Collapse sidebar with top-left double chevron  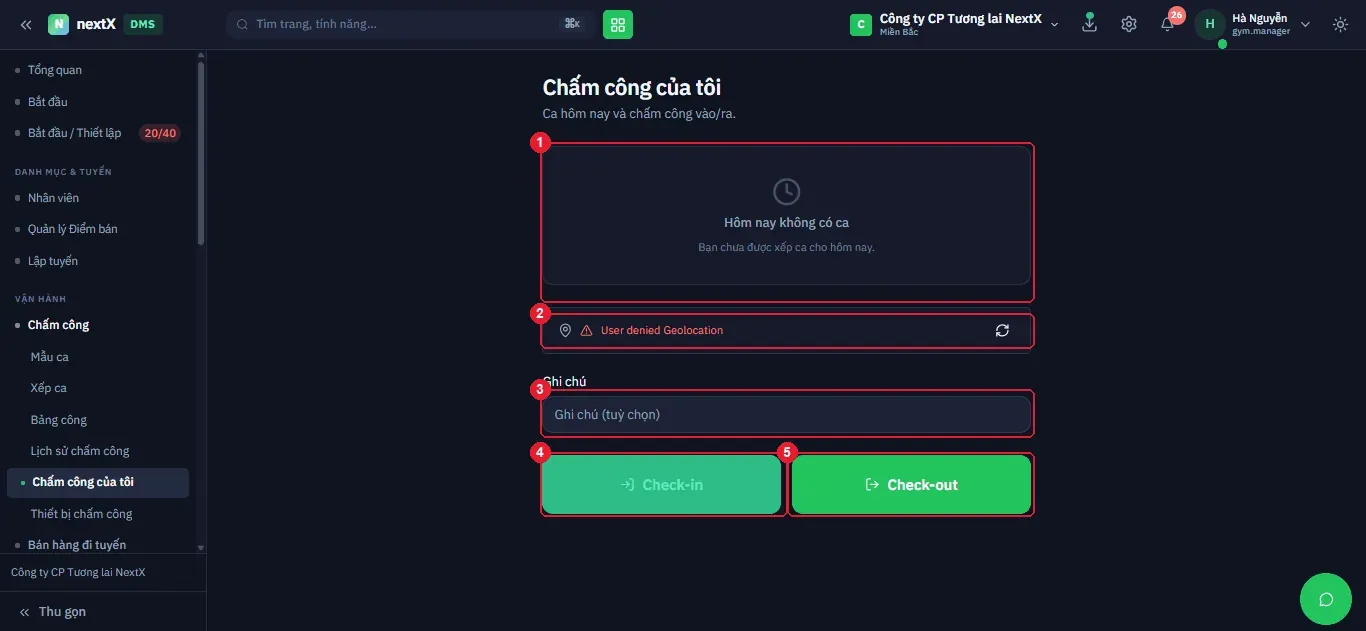coord(26,24)
